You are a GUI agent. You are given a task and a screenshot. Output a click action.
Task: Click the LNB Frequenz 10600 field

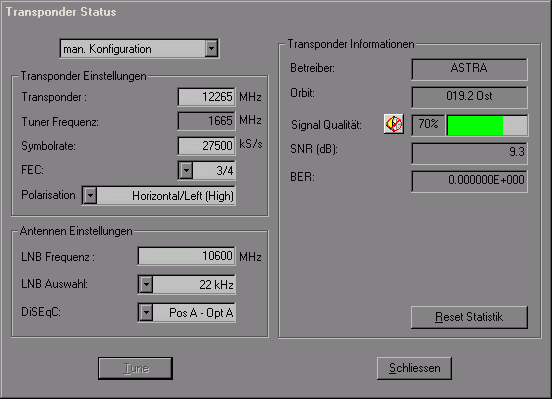pyautogui.click(x=187, y=256)
